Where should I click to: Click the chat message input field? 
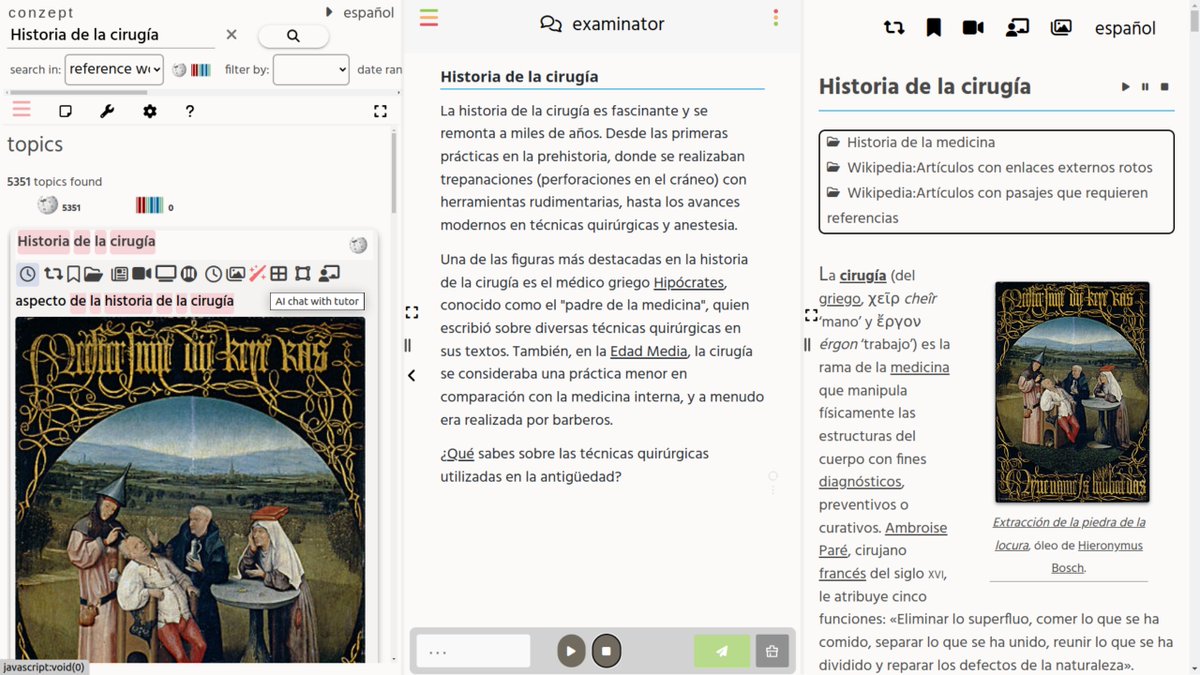(473, 651)
